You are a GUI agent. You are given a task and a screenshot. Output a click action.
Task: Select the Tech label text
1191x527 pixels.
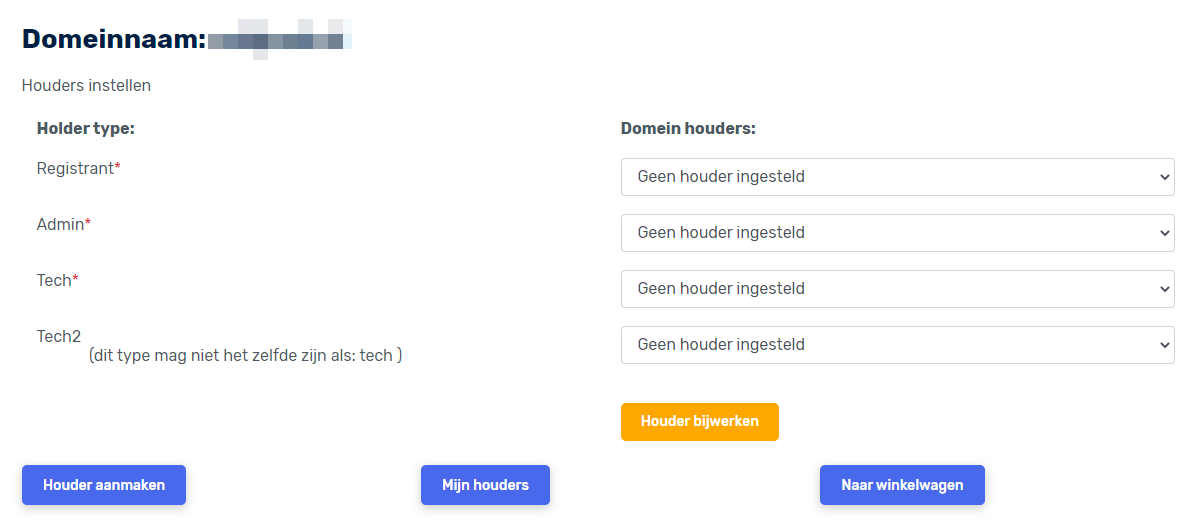click(54, 281)
